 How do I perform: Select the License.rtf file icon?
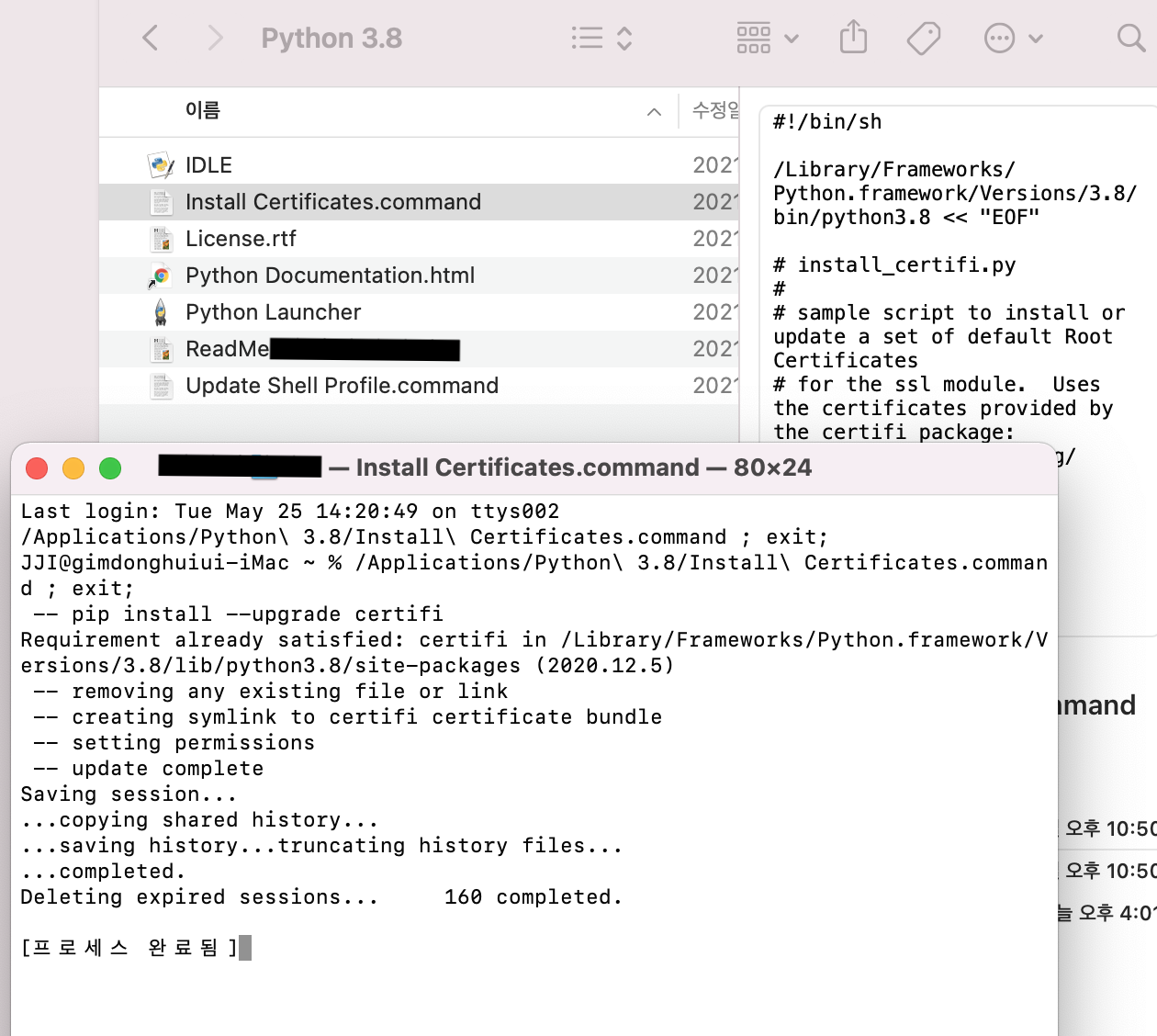(161, 239)
